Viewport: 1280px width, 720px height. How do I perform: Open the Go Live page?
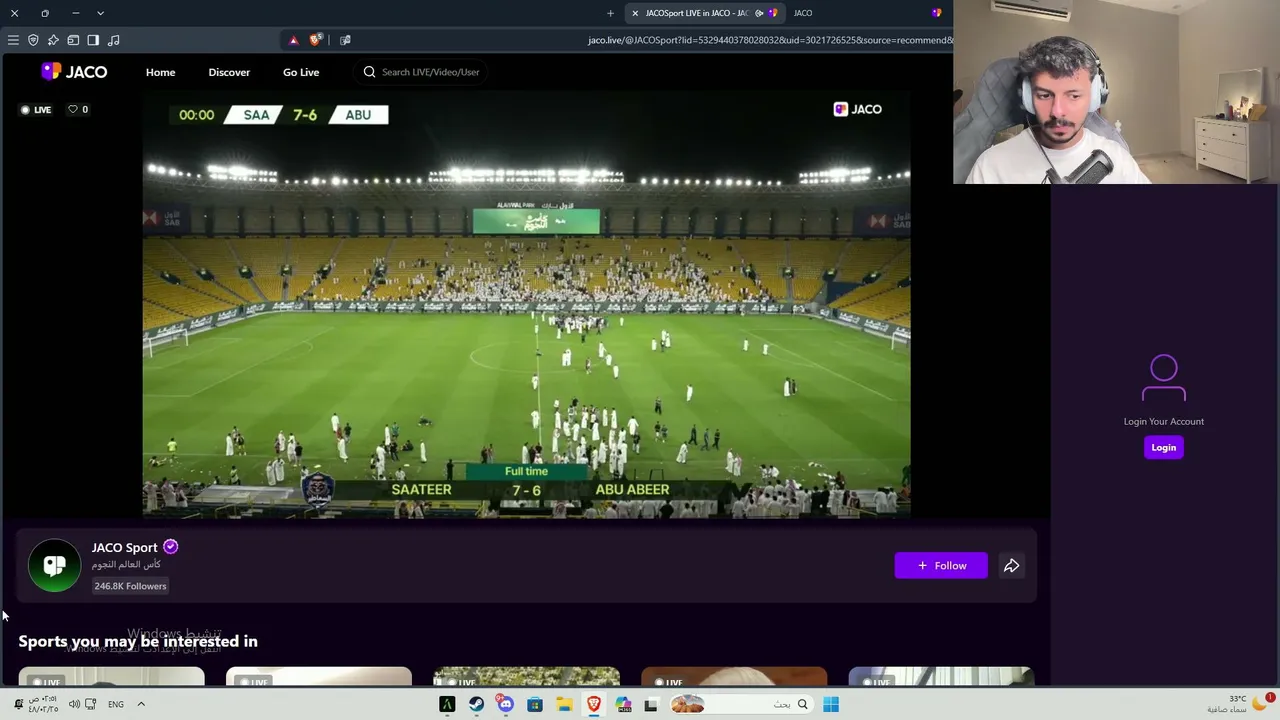pyautogui.click(x=301, y=72)
